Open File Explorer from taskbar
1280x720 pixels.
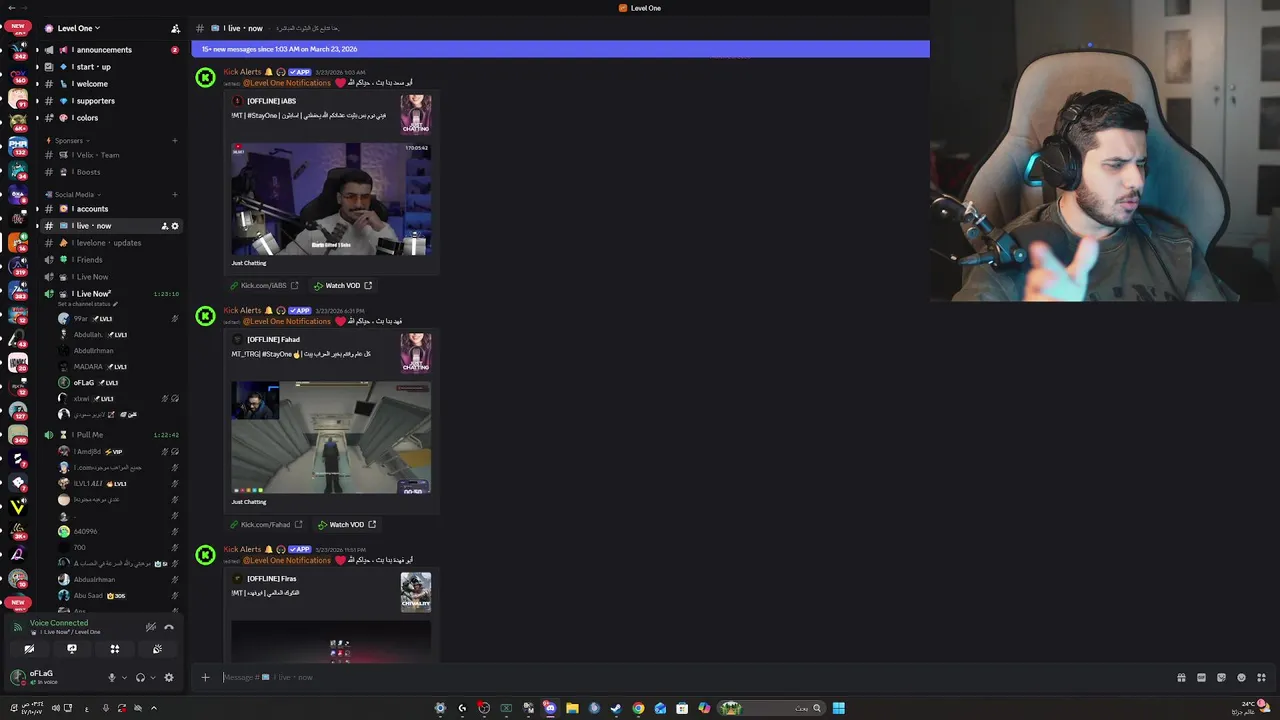point(572,708)
